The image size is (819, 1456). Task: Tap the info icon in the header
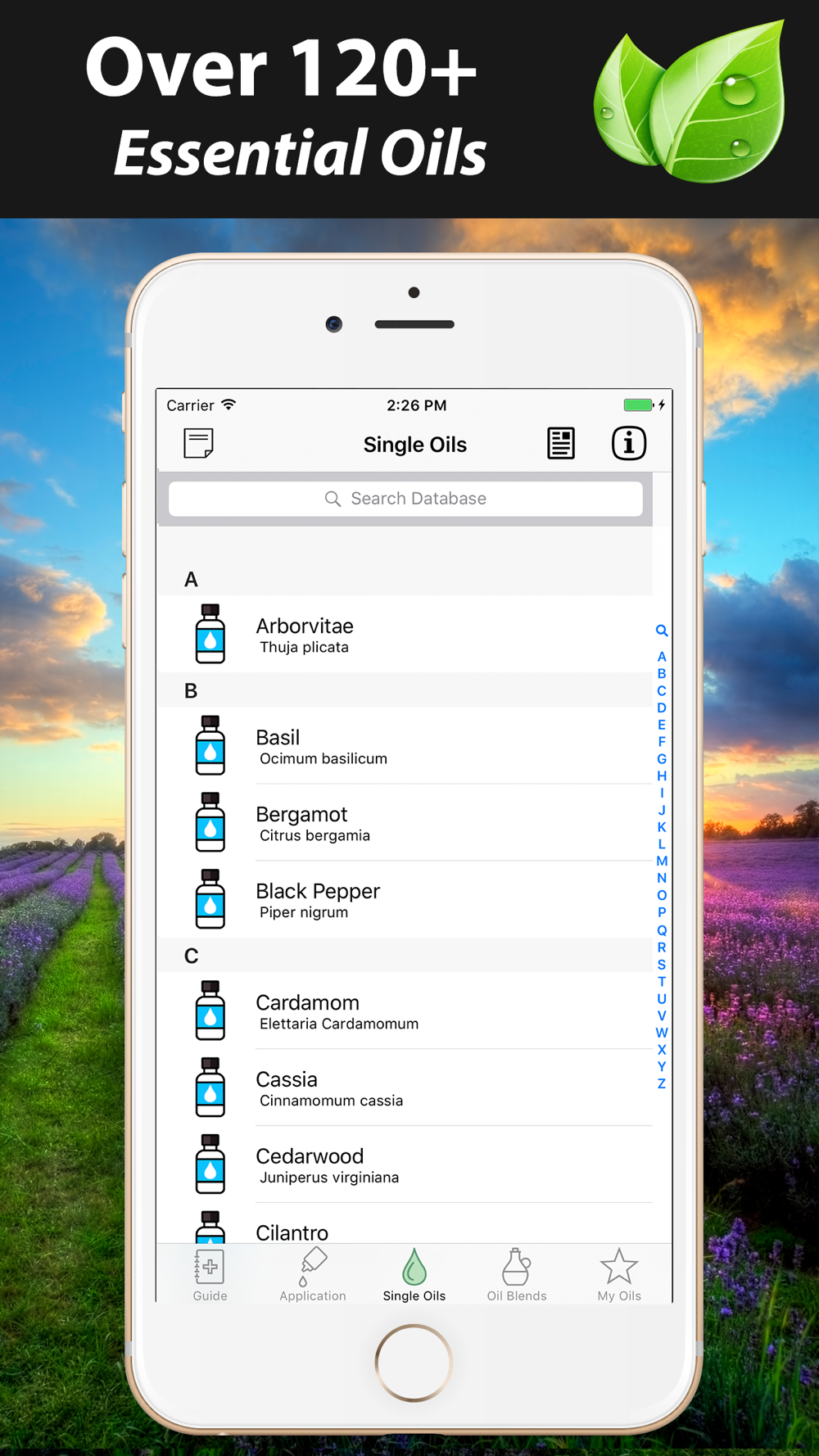[x=629, y=444]
